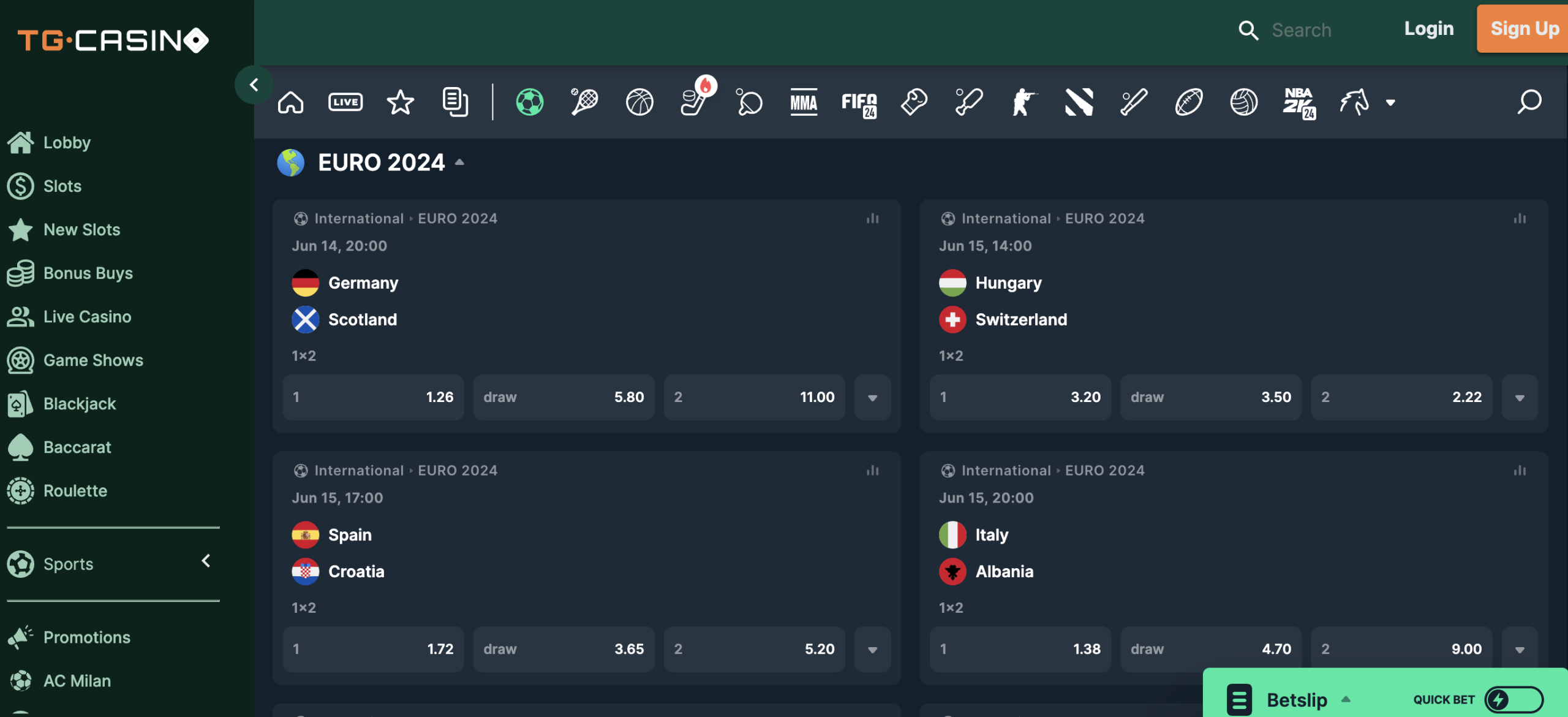Select the American football icon
The height and width of the screenshot is (717, 1568).
[1189, 102]
